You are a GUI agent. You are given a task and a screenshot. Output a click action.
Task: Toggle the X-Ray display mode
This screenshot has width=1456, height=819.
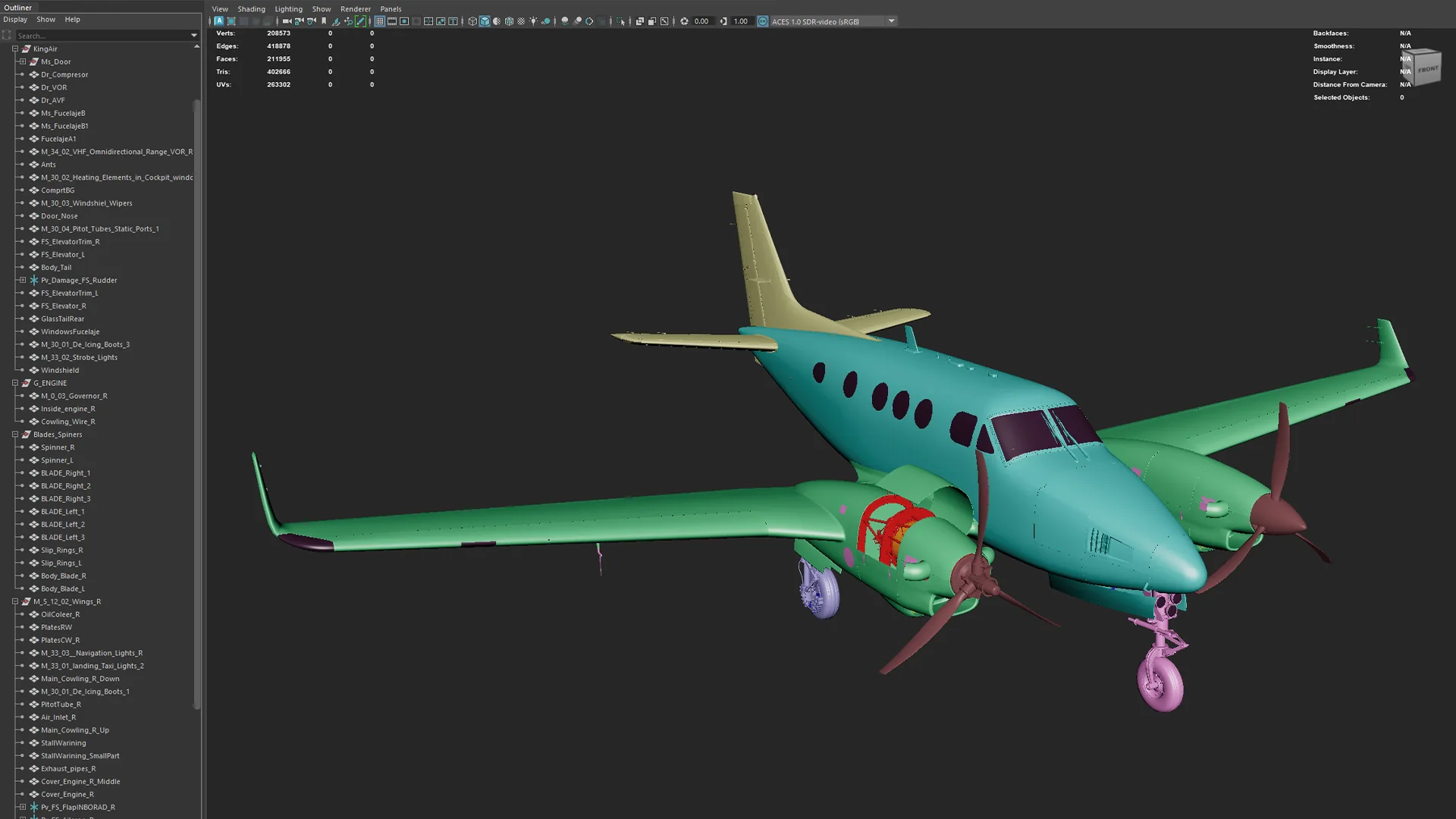click(x=639, y=21)
